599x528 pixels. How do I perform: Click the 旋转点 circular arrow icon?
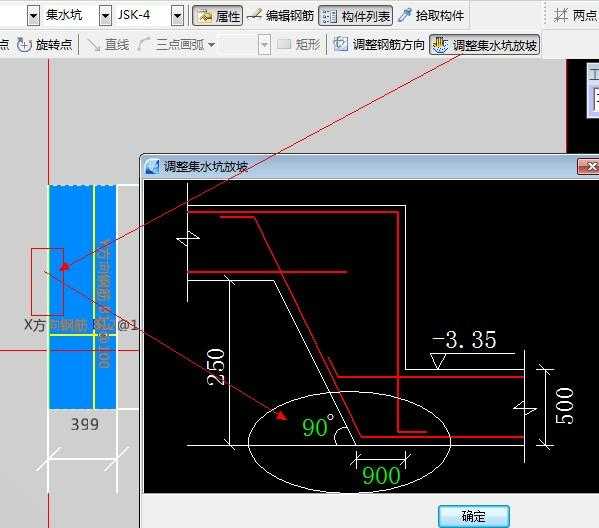(x=24, y=45)
